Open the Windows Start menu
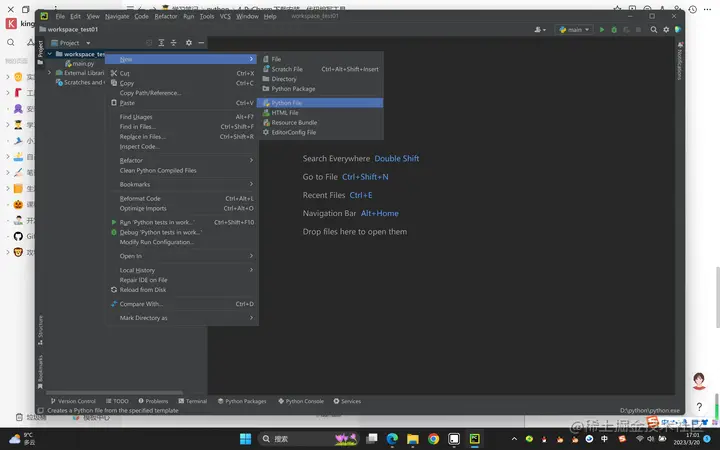Screen dimensions: 720x450 coord(246,439)
